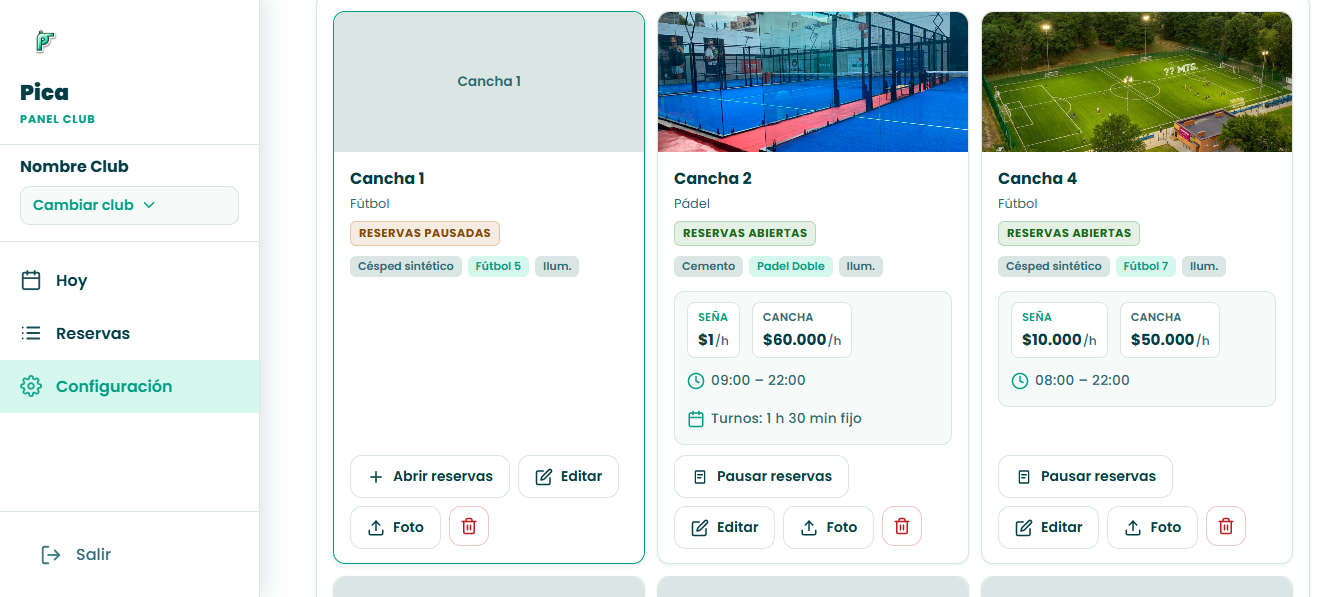Upload a photo for Cancha 1
Viewport: 1340px width, 597px height.
click(x=395, y=528)
